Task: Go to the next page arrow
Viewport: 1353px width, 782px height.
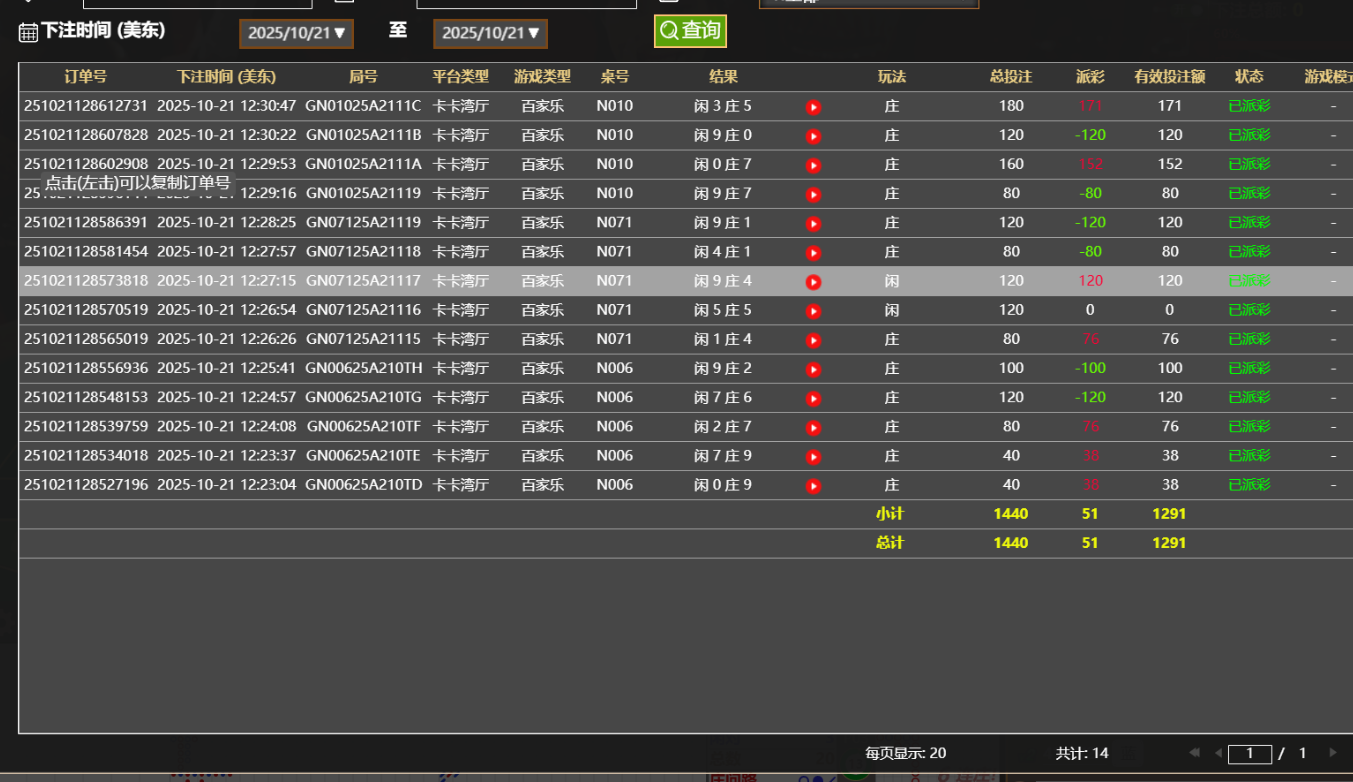Action: click(x=1332, y=753)
